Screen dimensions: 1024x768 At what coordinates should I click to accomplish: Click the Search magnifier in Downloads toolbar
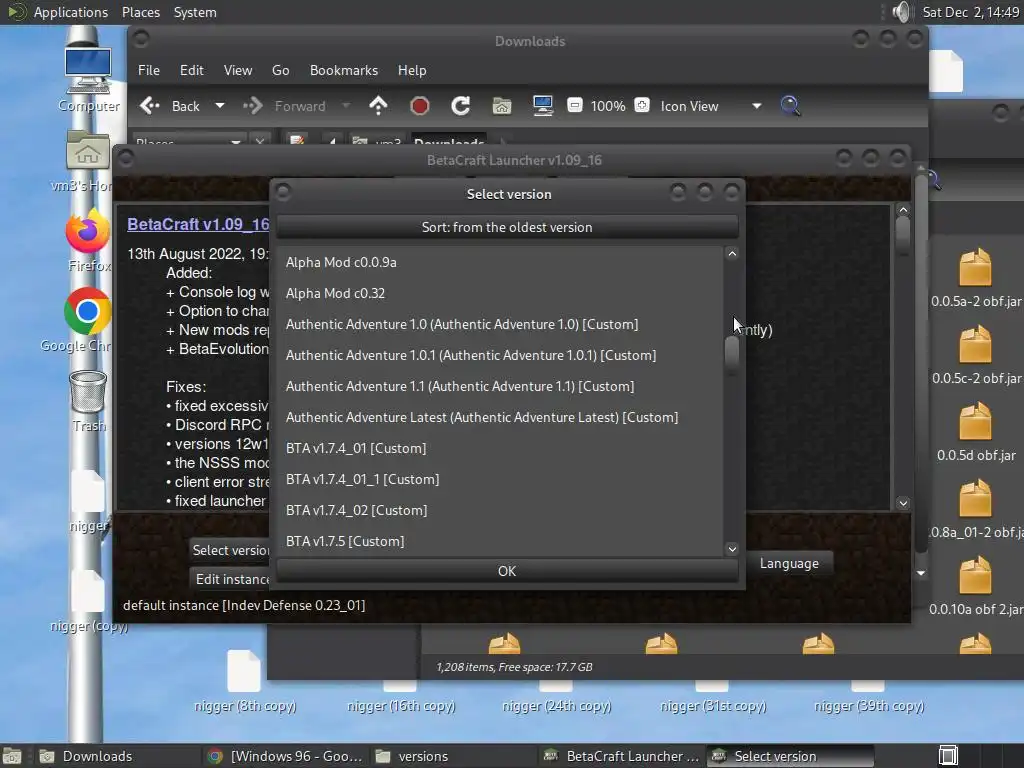(790, 106)
